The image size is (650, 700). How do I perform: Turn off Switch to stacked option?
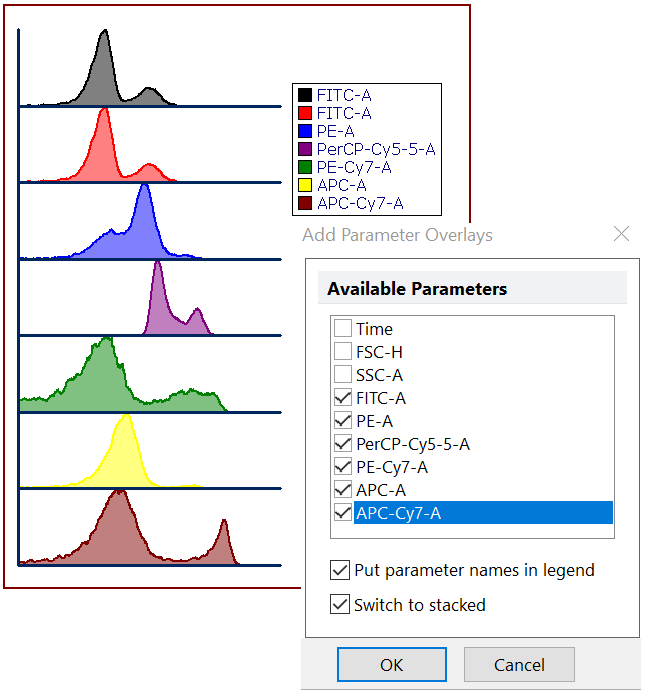pos(339,604)
